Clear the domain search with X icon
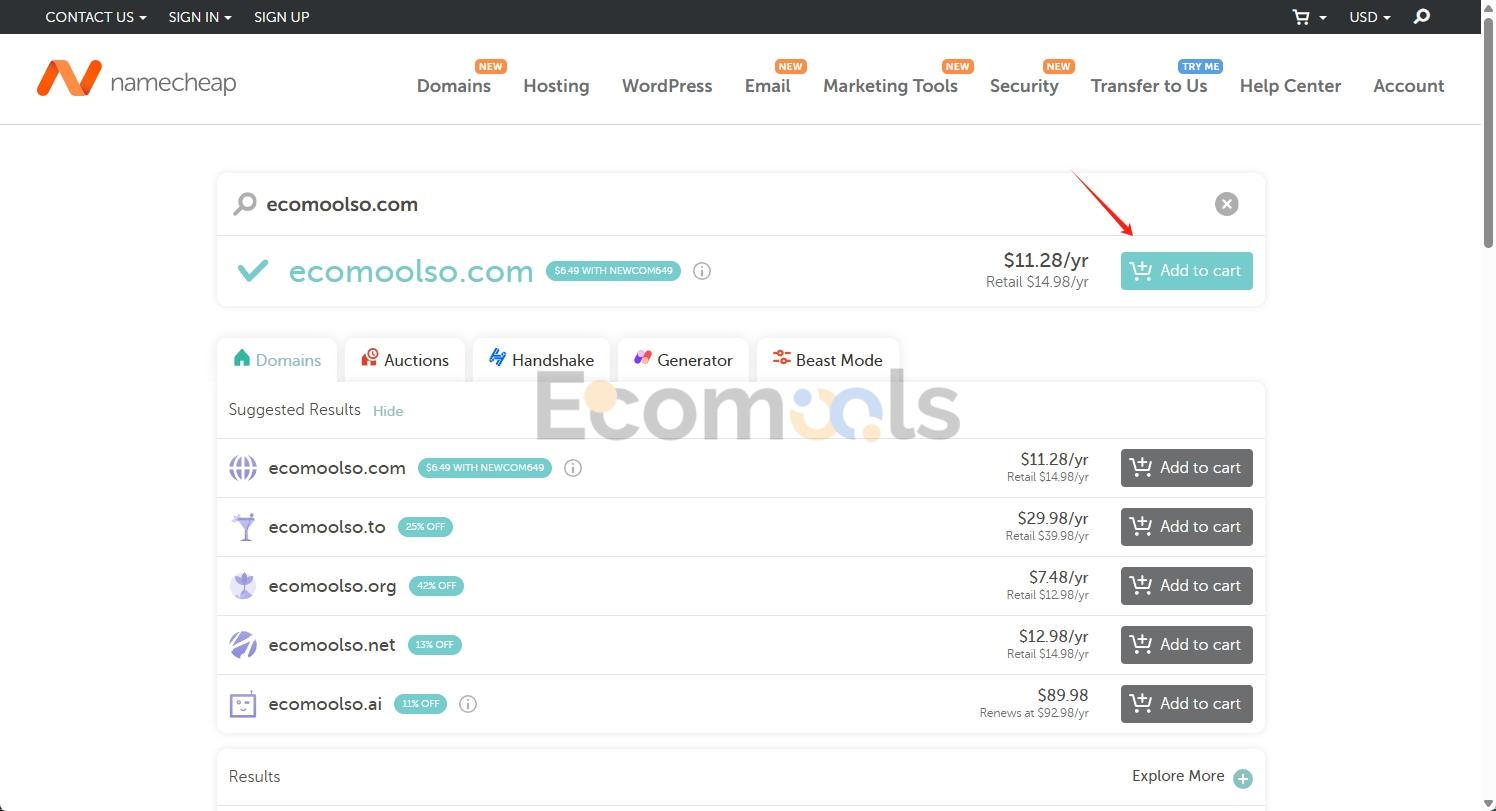1496x811 pixels. [x=1226, y=204]
